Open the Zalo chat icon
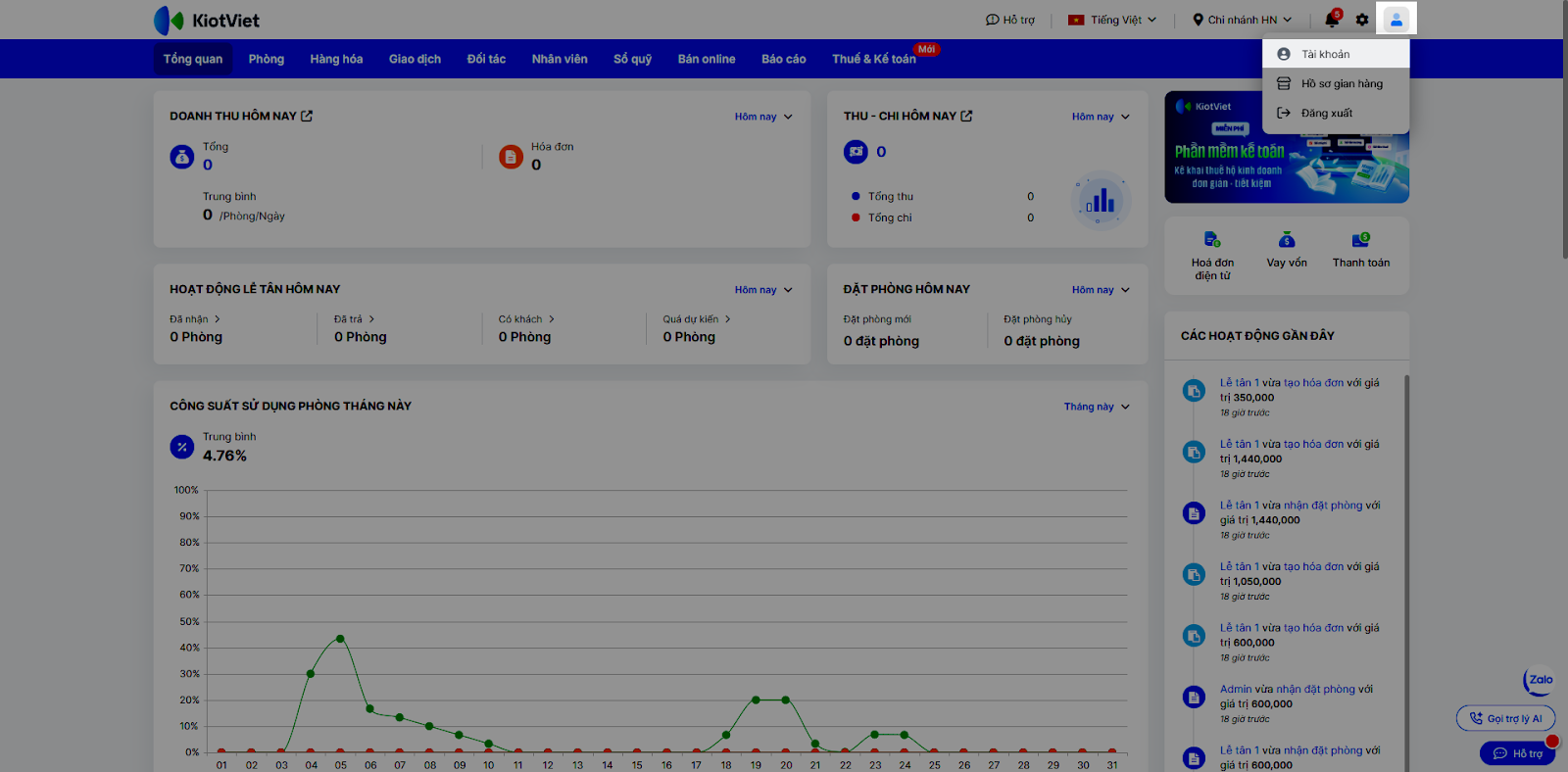Image resolution: width=1568 pixels, height=772 pixels. [1540, 680]
